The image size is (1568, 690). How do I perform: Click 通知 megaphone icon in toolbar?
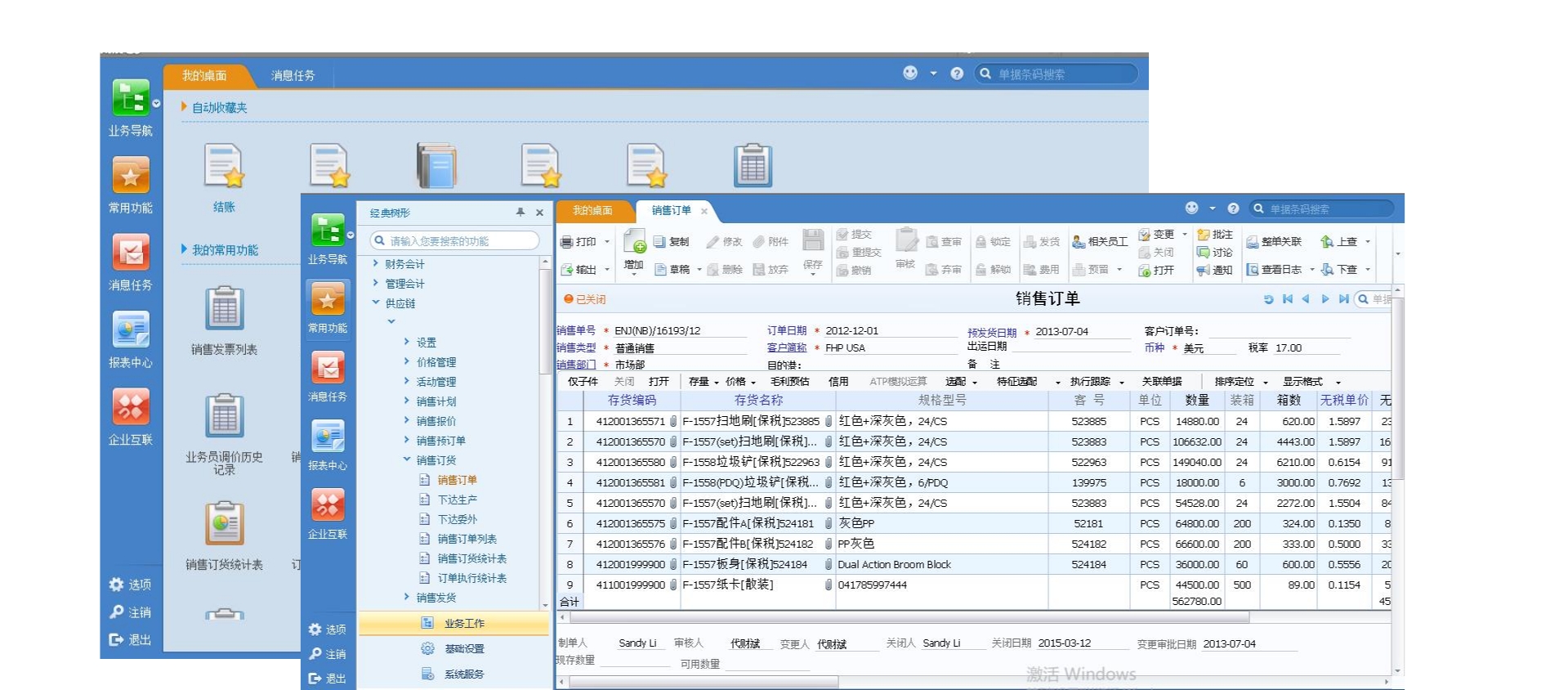pyautogui.click(x=1204, y=271)
